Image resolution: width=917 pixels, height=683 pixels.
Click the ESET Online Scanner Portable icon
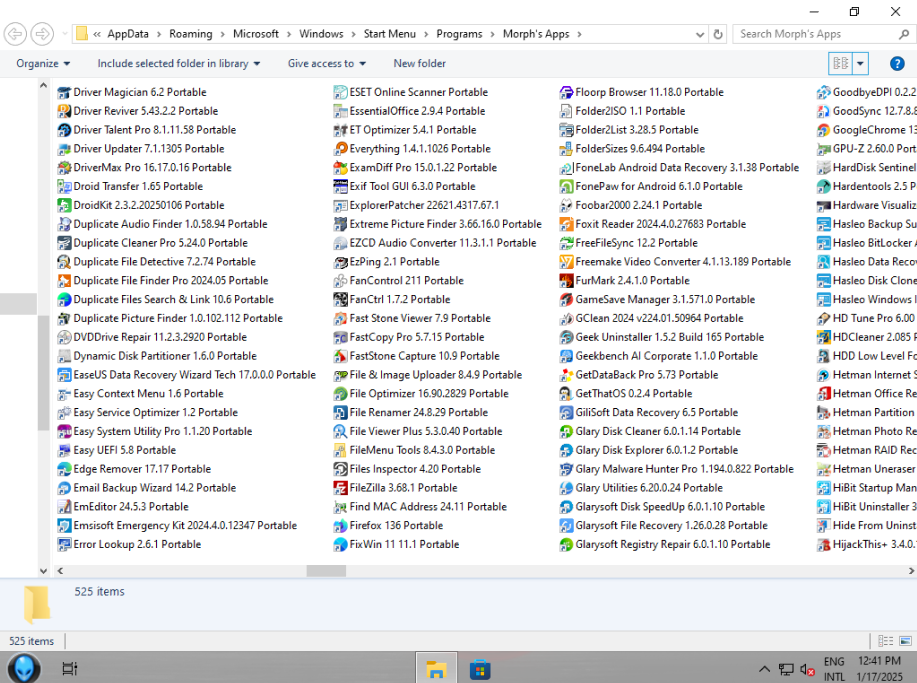coord(340,92)
